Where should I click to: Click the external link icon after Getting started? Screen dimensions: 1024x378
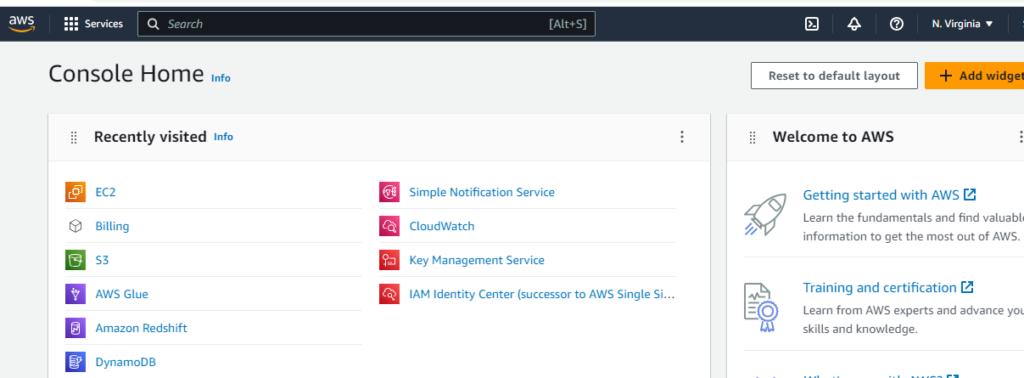(x=970, y=195)
